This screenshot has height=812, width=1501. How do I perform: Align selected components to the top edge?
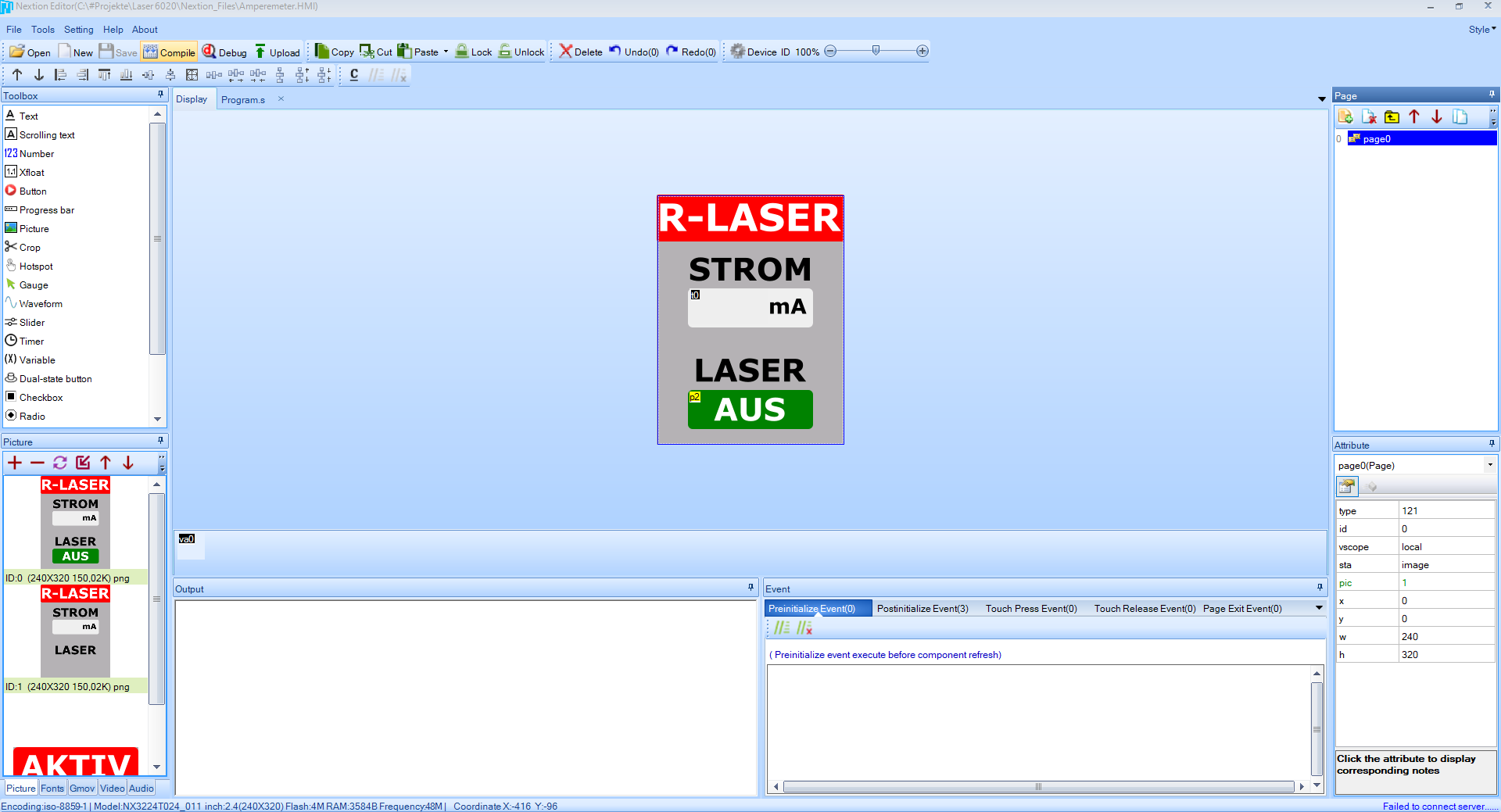click(x=104, y=75)
